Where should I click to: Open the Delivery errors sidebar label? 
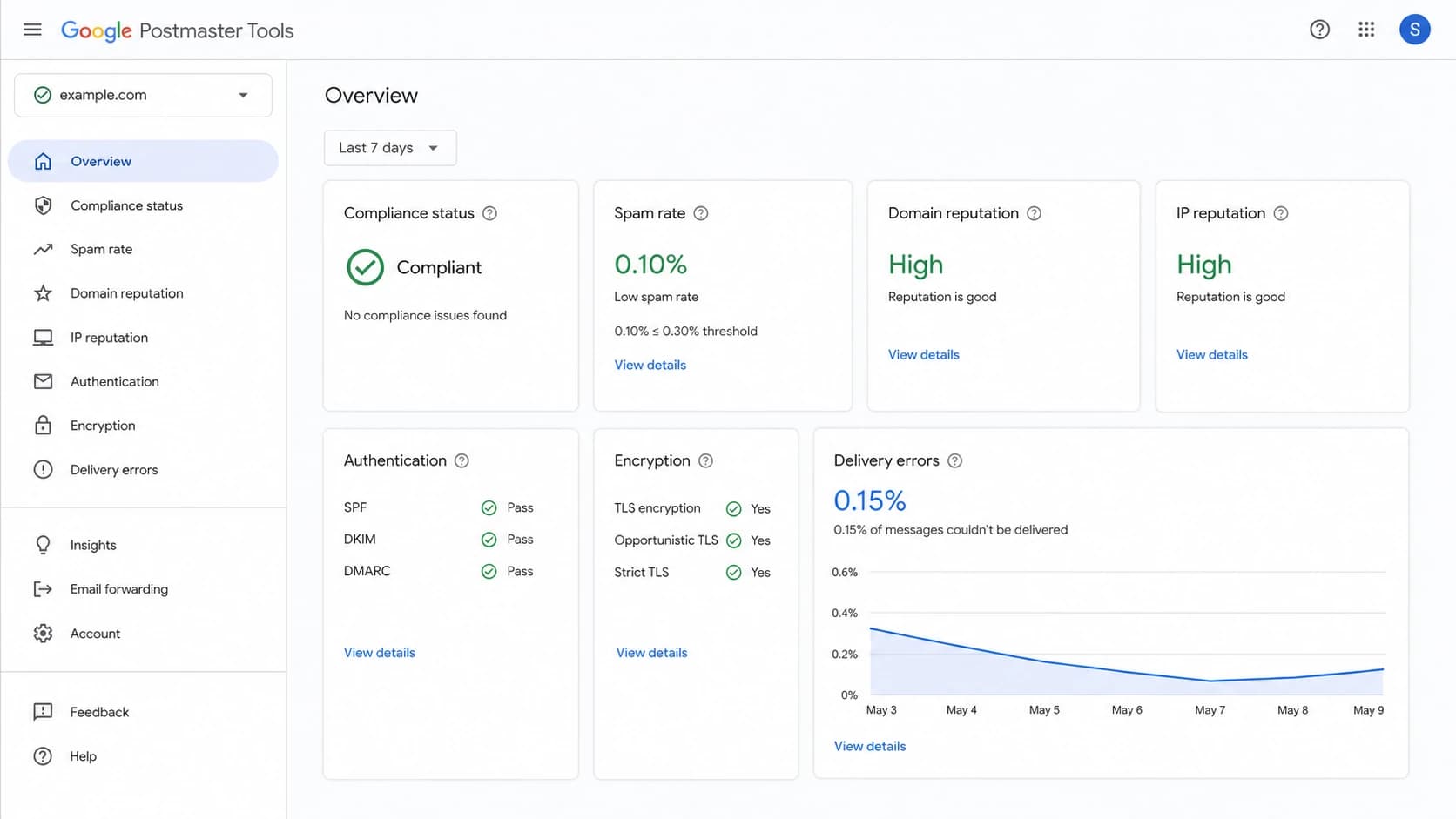[x=114, y=469]
